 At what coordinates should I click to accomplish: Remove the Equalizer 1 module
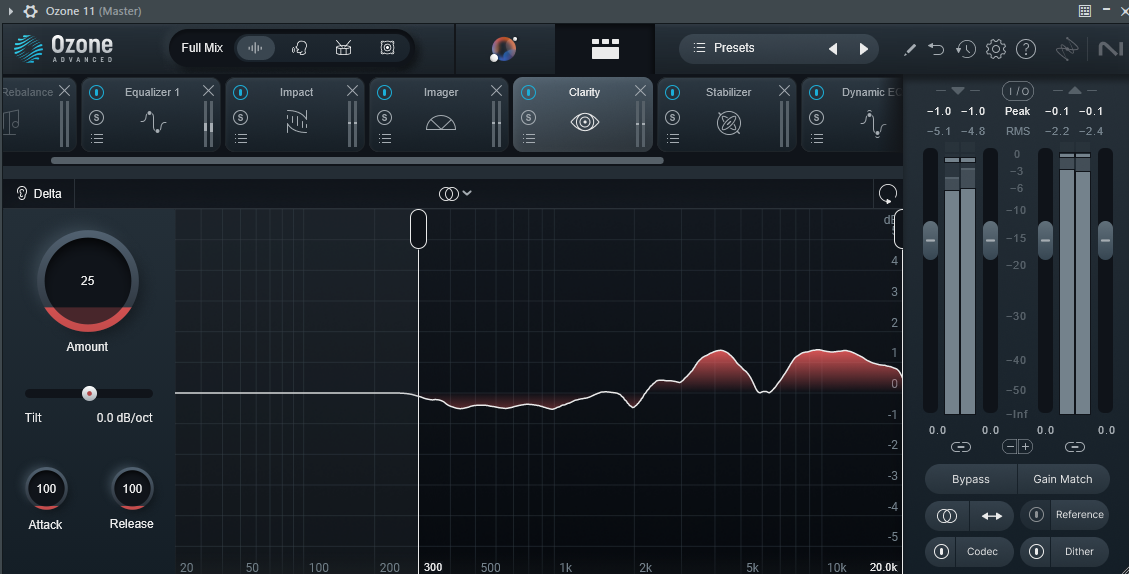(208, 91)
